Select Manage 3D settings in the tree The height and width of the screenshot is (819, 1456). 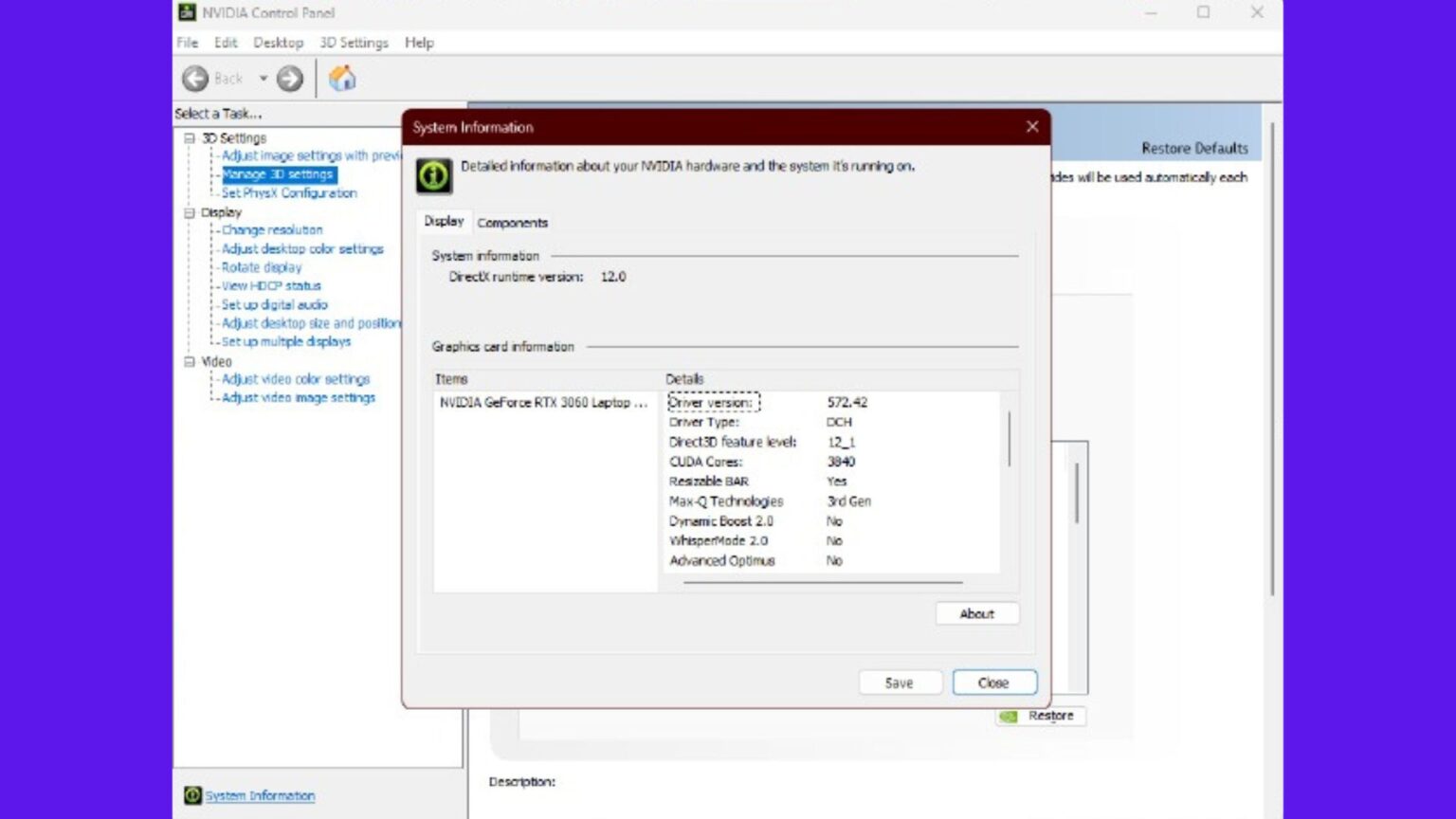click(279, 174)
